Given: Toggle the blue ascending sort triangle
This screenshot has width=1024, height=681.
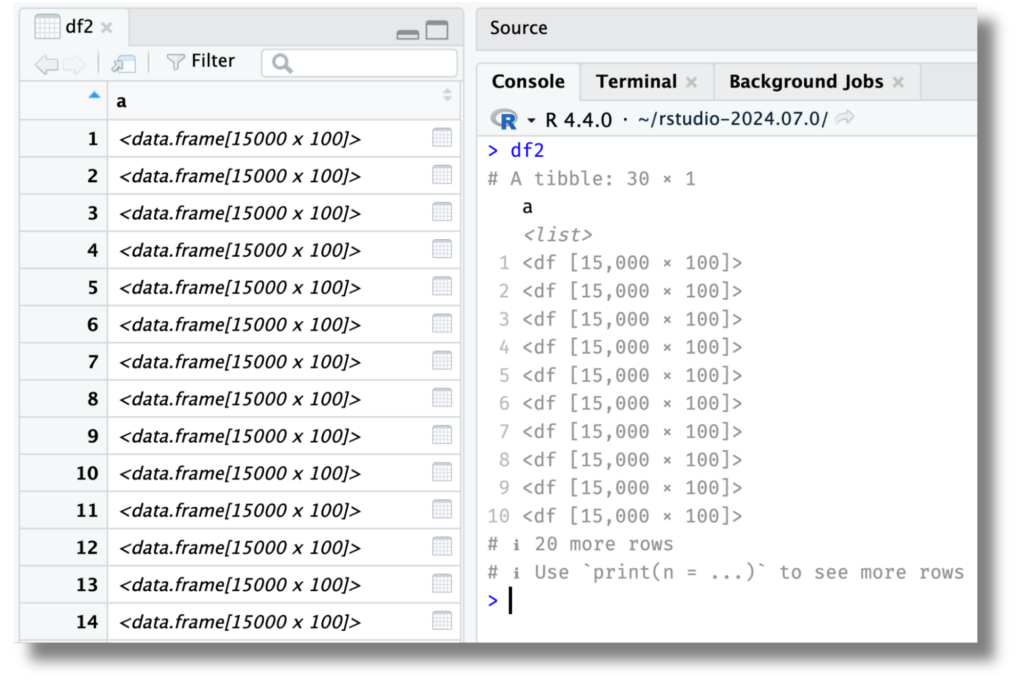Looking at the screenshot, I should (93, 94).
